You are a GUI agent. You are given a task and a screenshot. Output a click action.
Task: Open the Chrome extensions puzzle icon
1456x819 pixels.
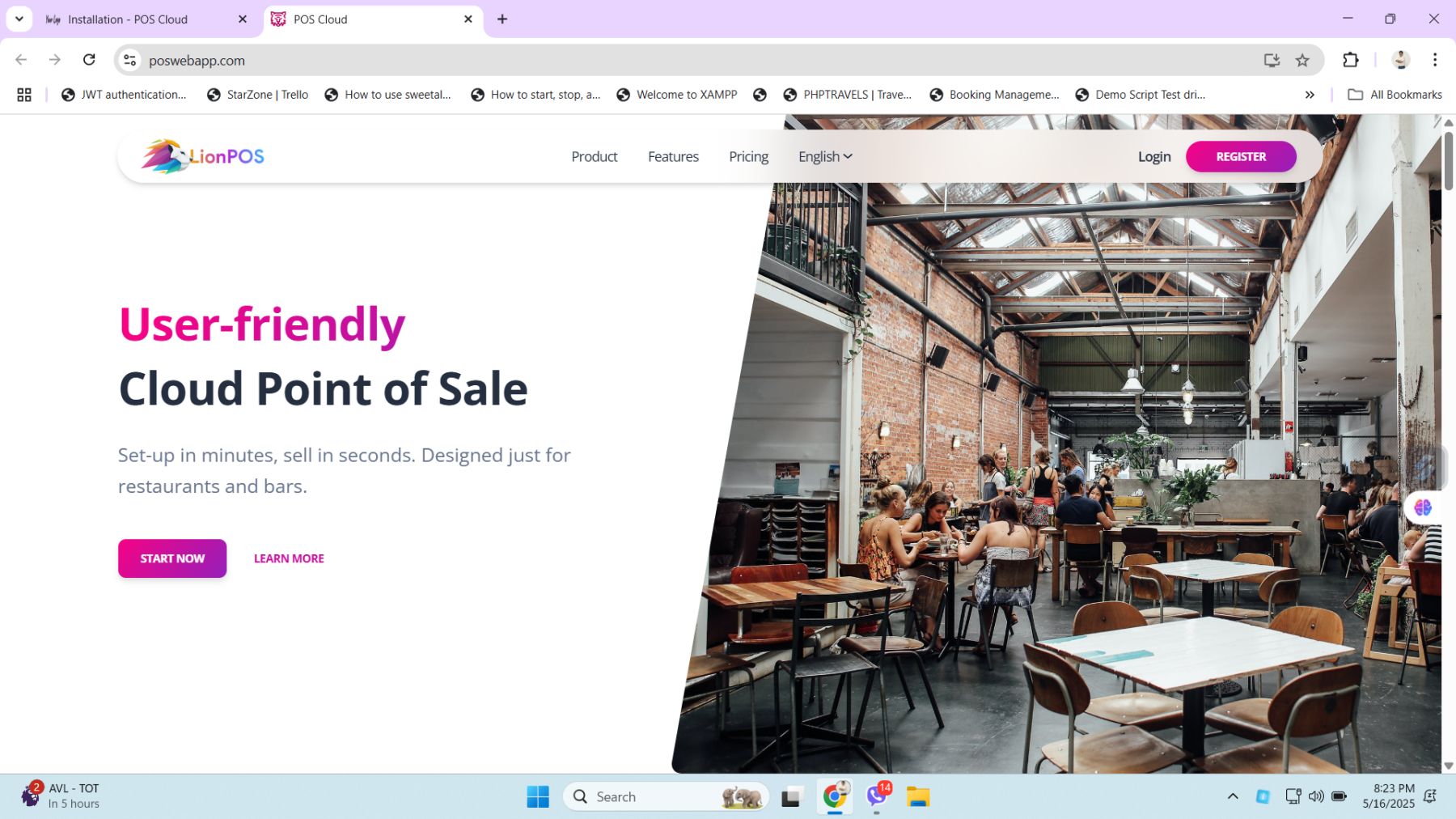point(1350,60)
